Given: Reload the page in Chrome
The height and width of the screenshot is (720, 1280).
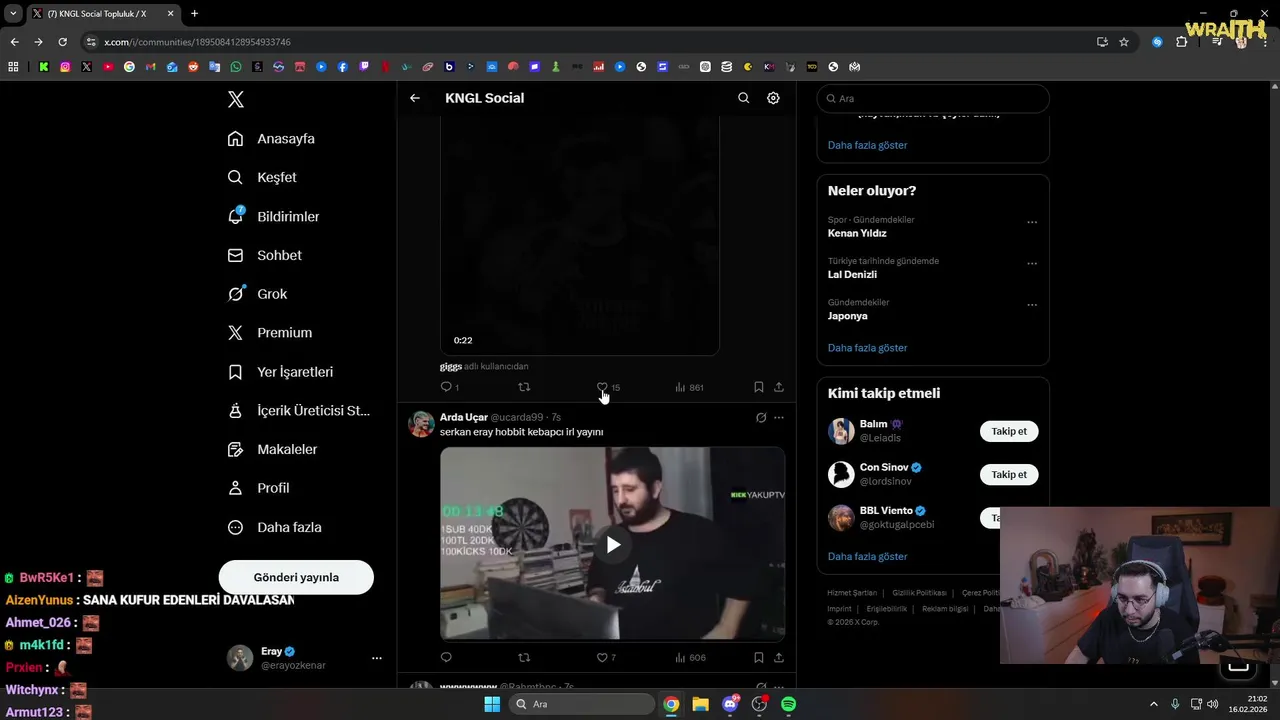Looking at the screenshot, I should (62, 42).
